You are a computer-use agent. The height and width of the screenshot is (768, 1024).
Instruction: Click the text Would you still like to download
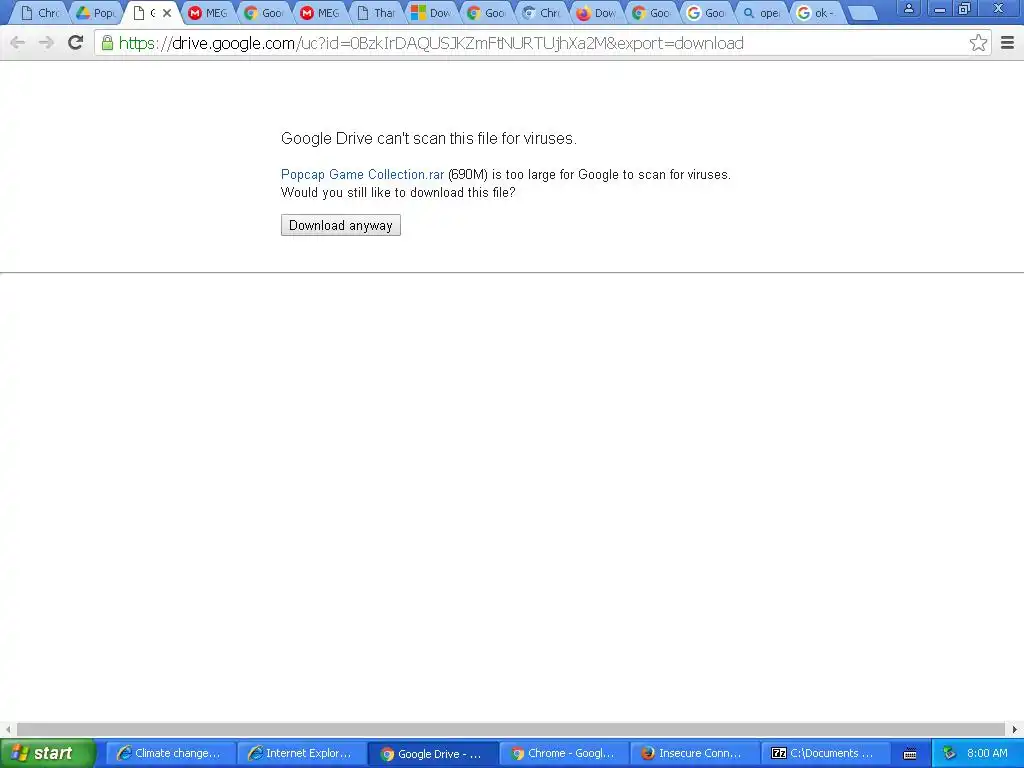coord(398,193)
